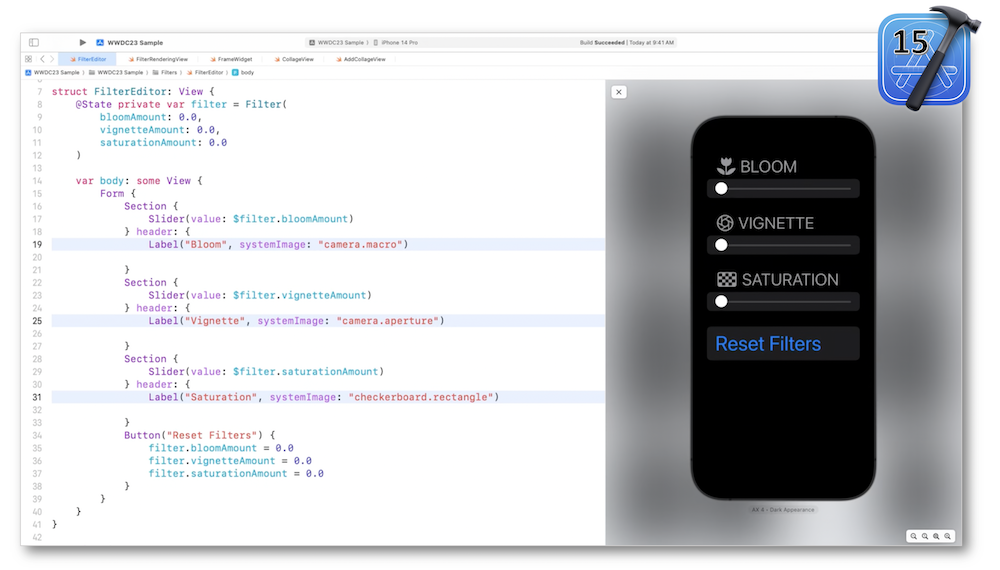This screenshot has height=570, width=1000.
Task: Click the BLOOM header label in preview
Action: [768, 167]
